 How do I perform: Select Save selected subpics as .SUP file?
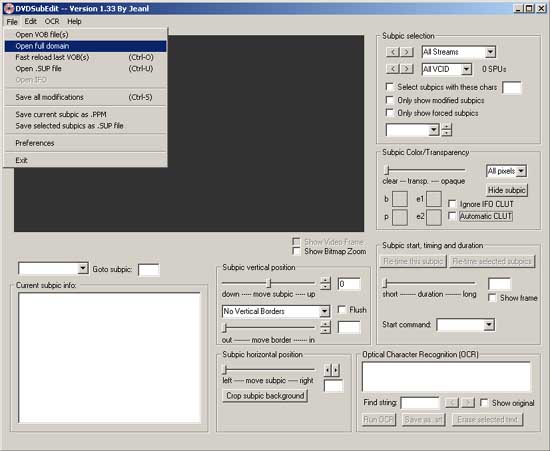click(86, 126)
